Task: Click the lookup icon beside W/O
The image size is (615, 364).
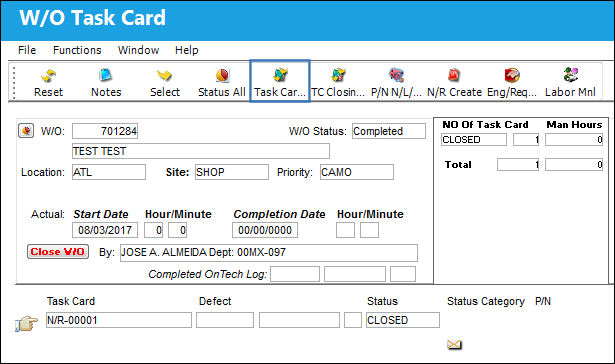Action: coord(26,131)
